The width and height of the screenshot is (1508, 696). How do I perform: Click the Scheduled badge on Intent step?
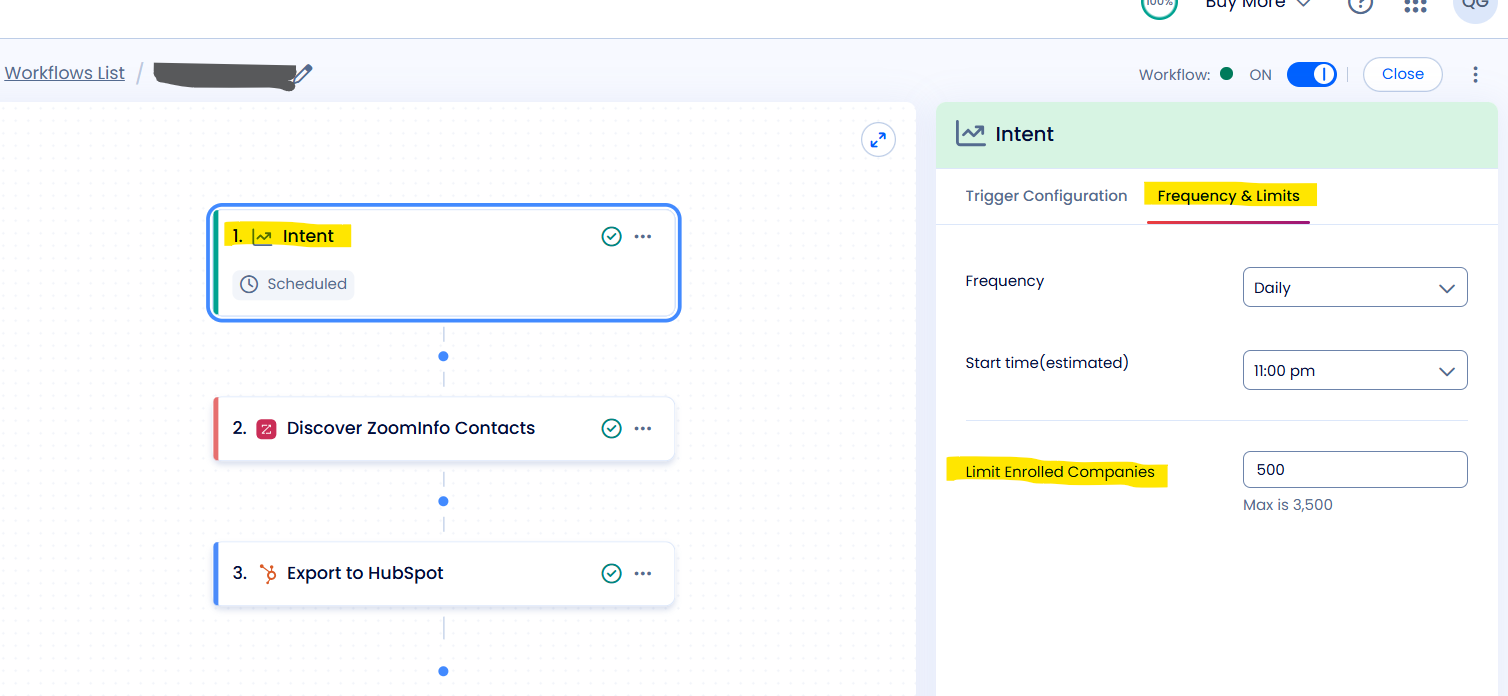[293, 284]
